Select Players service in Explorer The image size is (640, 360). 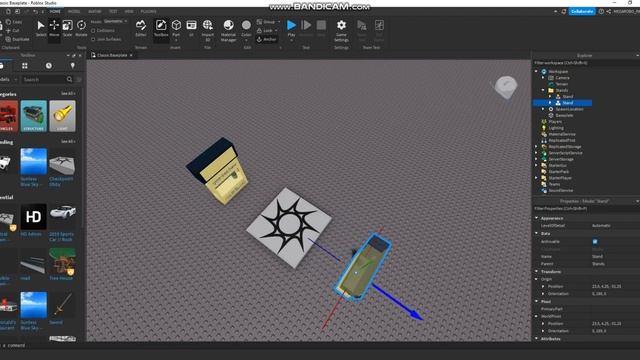click(x=555, y=122)
